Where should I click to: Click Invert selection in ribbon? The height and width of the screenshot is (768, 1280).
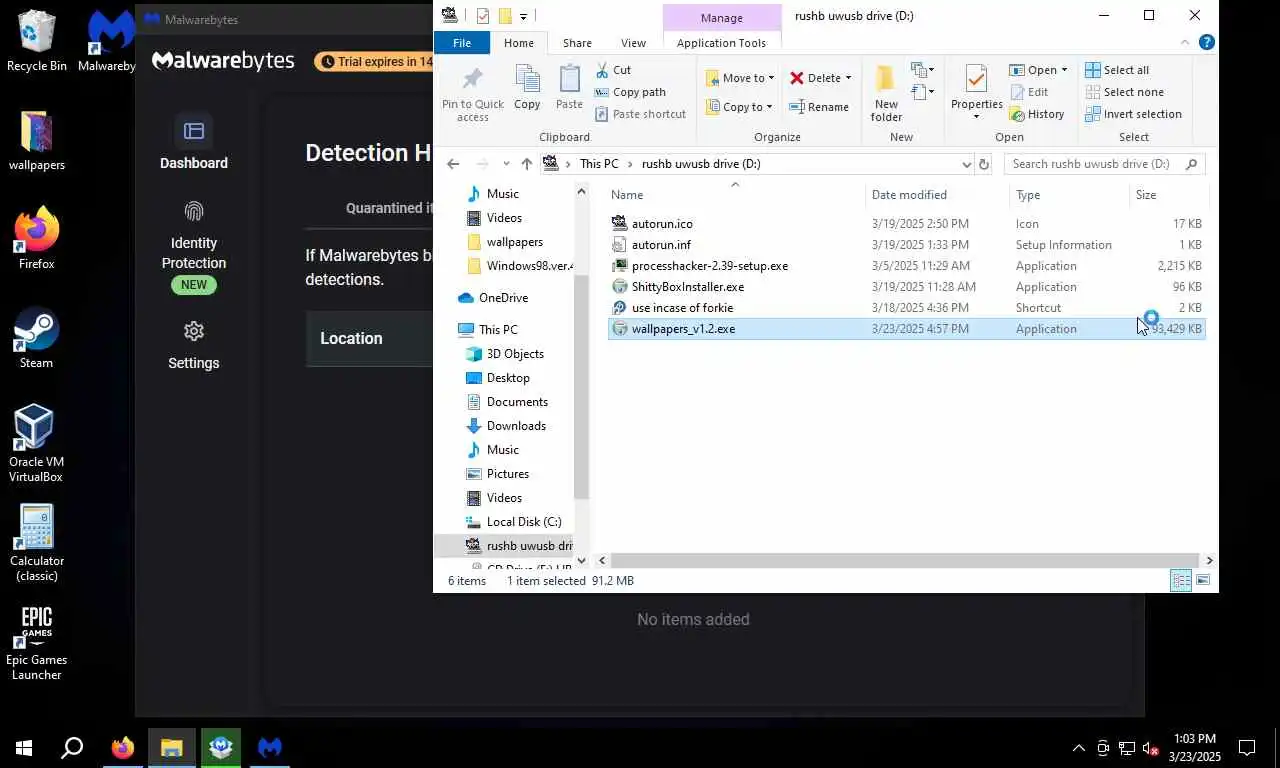1133,114
